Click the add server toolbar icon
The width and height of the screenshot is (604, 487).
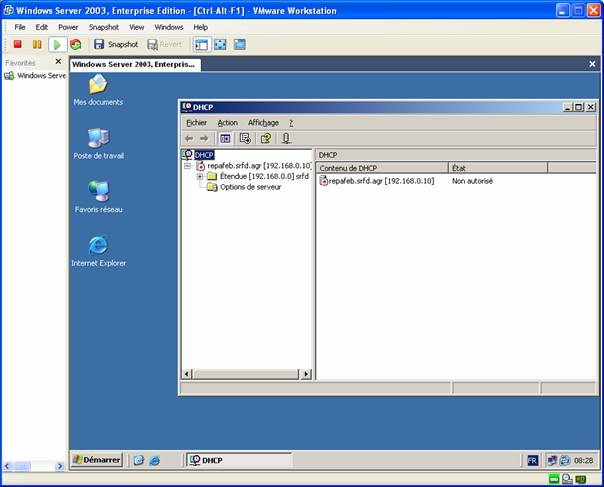click(x=286, y=138)
